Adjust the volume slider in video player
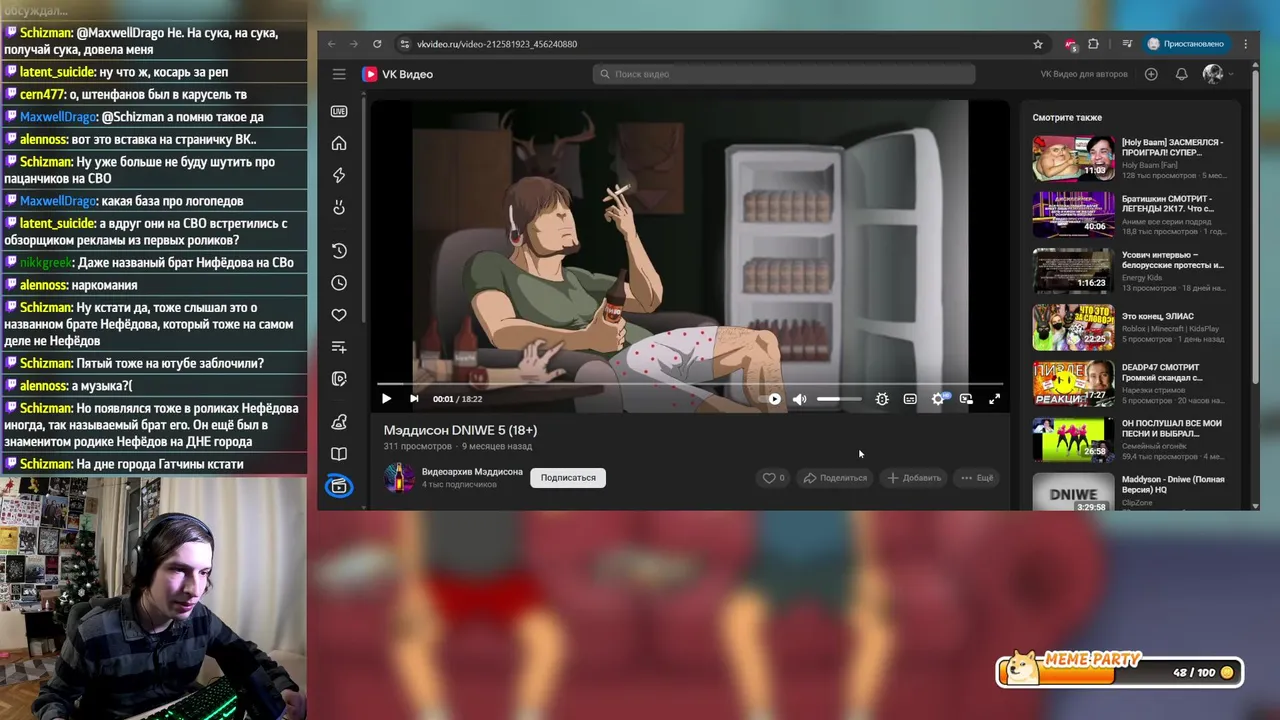Image resolution: width=1280 pixels, height=720 pixels. click(839, 399)
